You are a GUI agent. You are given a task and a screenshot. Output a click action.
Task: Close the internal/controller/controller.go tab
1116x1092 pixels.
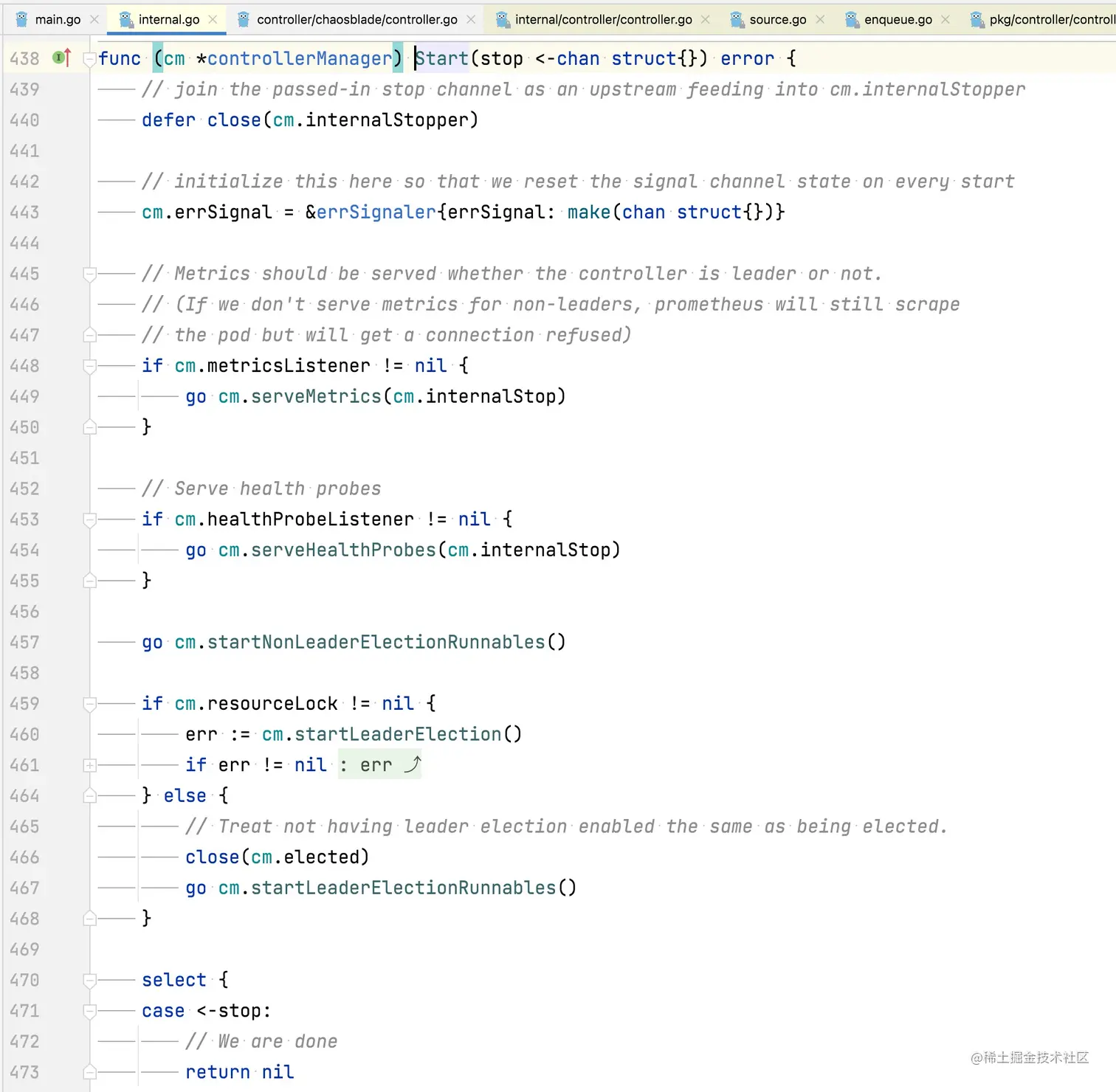706,19
